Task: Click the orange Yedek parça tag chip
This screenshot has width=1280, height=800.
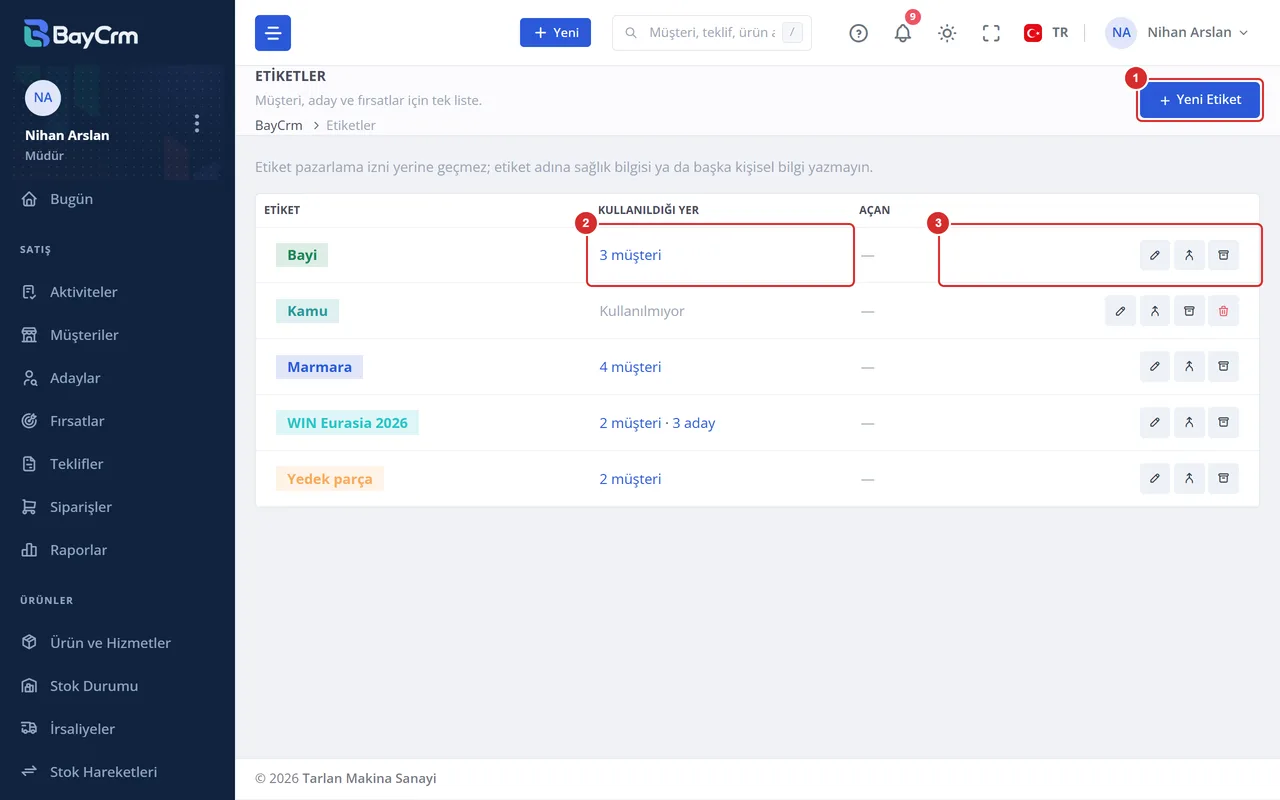Action: [330, 479]
